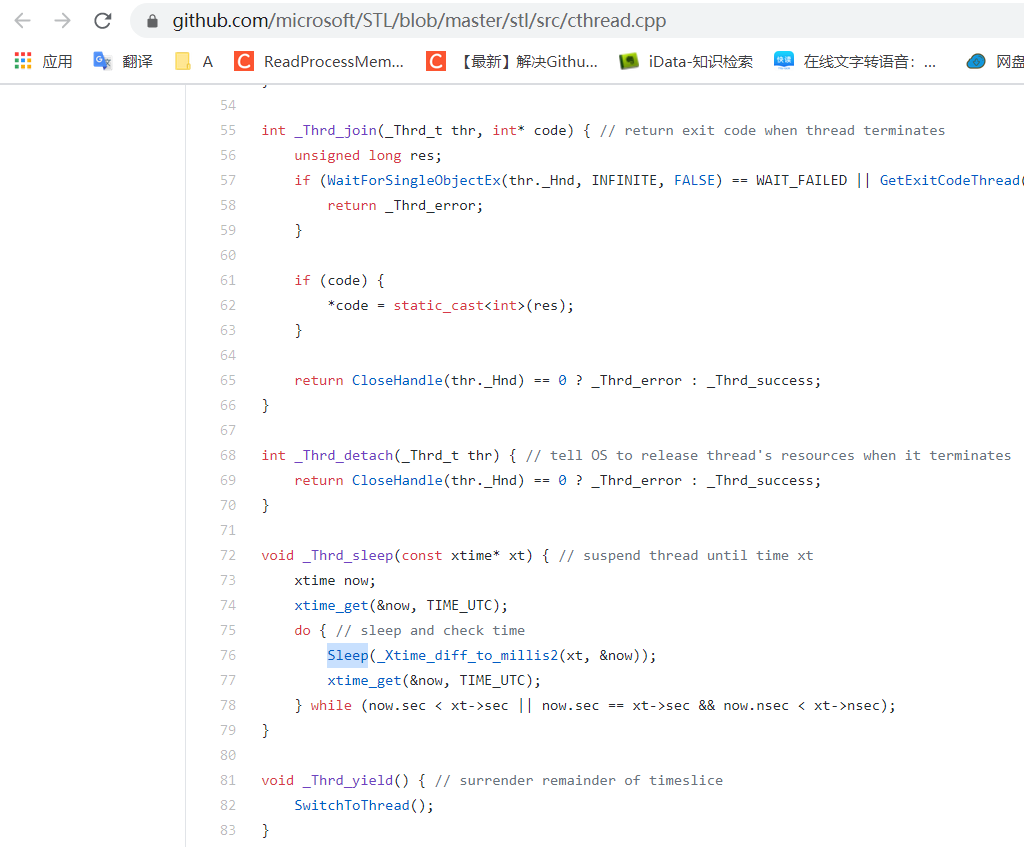Go back using the browser back arrow
The height and width of the screenshot is (847, 1024).
23,21
